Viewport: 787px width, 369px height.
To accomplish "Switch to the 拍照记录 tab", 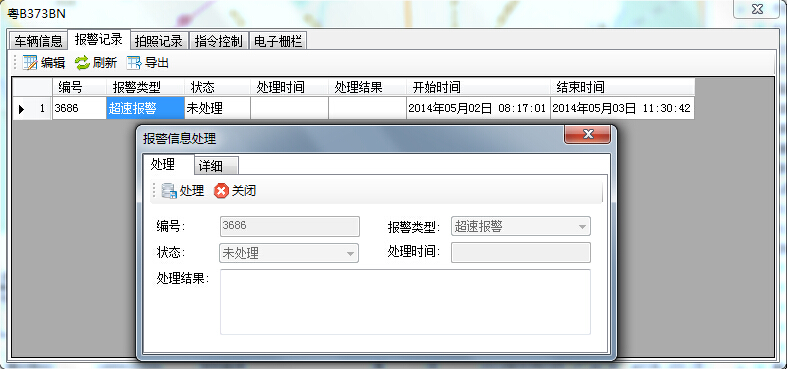I will pos(159,41).
